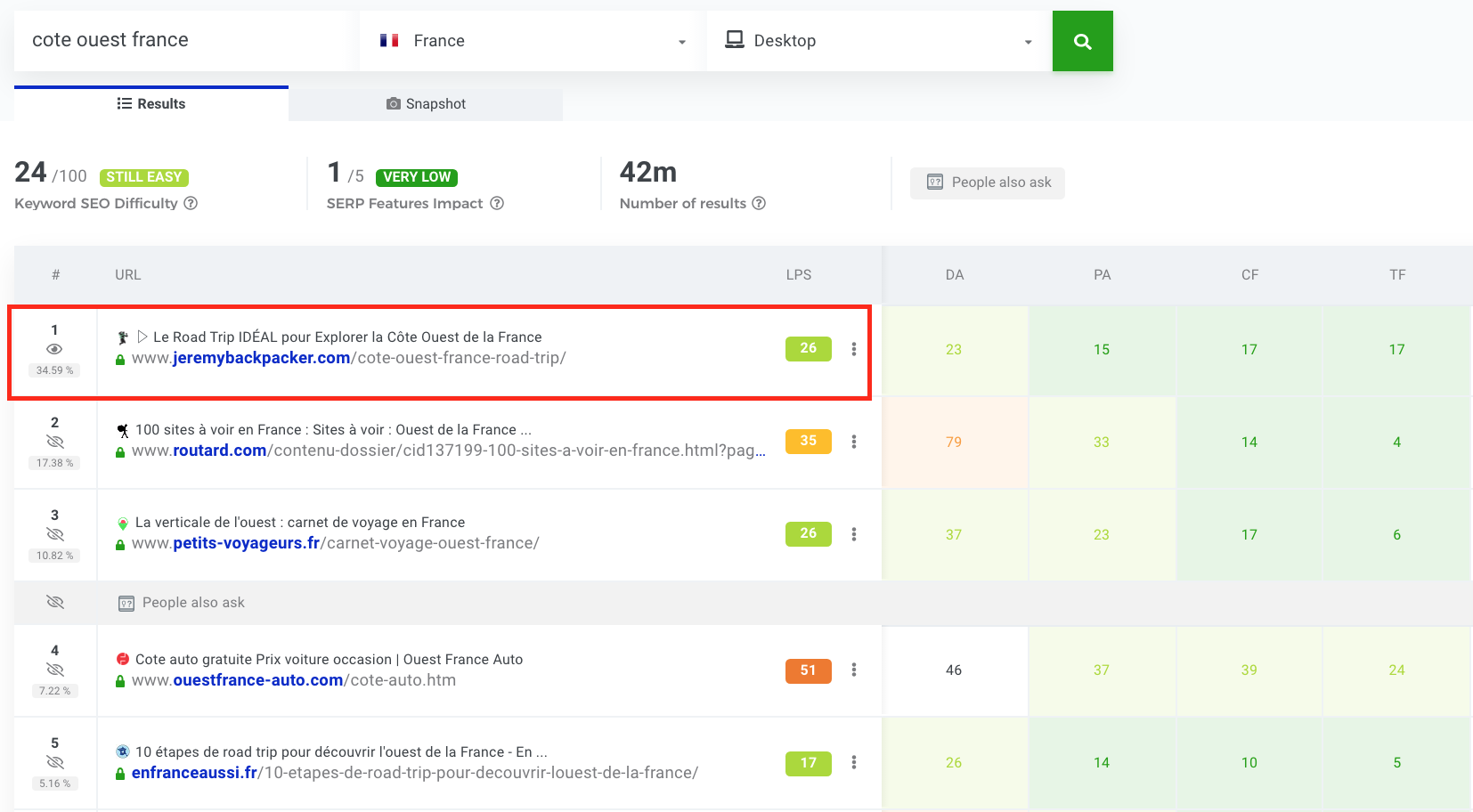Click the Number of results help icon
Screen dimensions: 1473x812
click(759, 203)
